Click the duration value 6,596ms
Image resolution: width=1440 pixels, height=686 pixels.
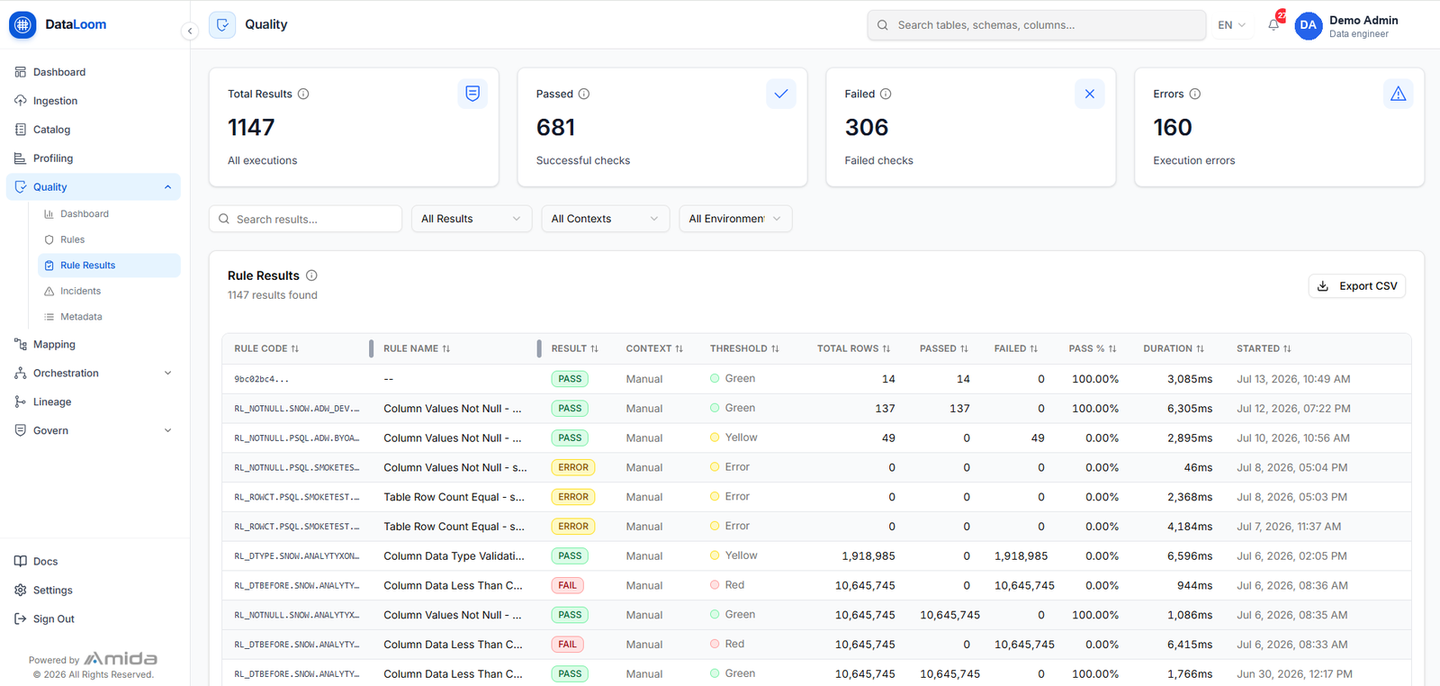coord(1189,556)
